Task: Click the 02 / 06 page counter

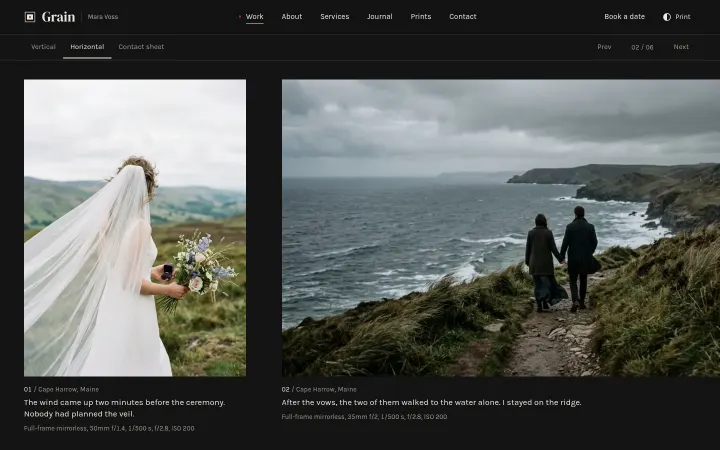Action: pos(642,47)
